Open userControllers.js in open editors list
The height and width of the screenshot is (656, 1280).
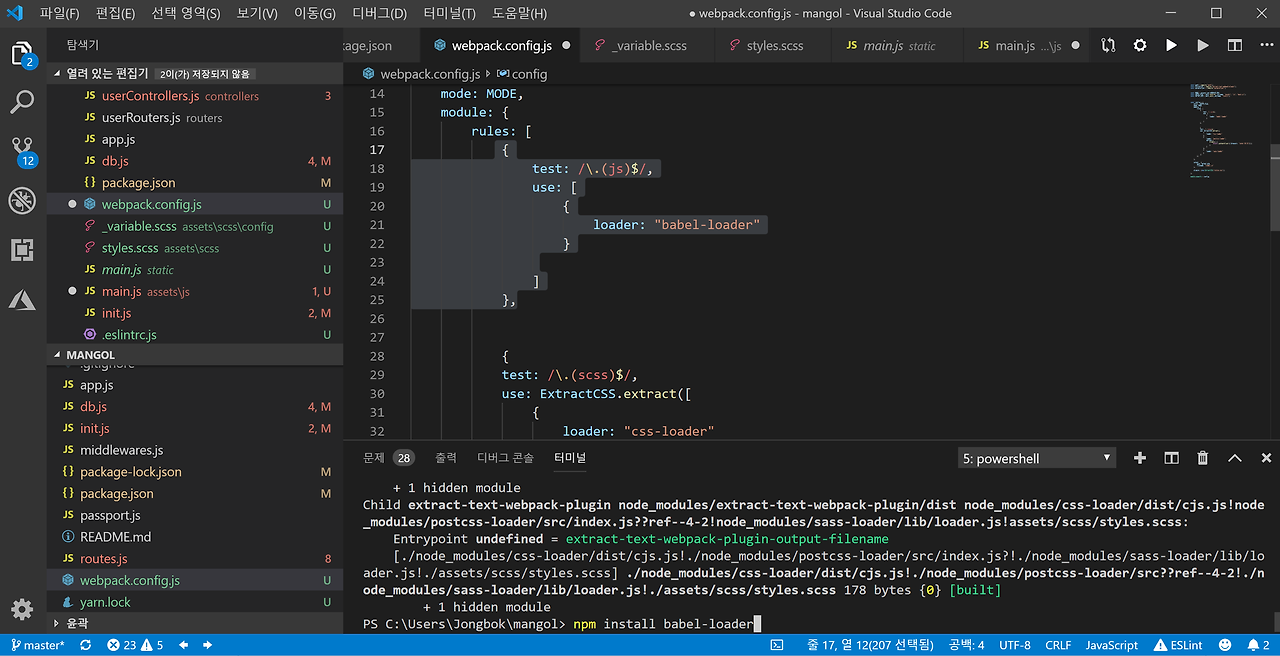pyautogui.click(x=195, y=96)
